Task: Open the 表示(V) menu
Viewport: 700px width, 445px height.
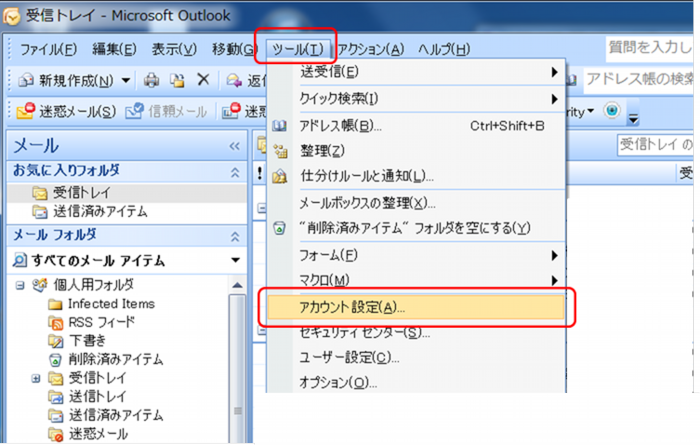Action: pos(174,49)
